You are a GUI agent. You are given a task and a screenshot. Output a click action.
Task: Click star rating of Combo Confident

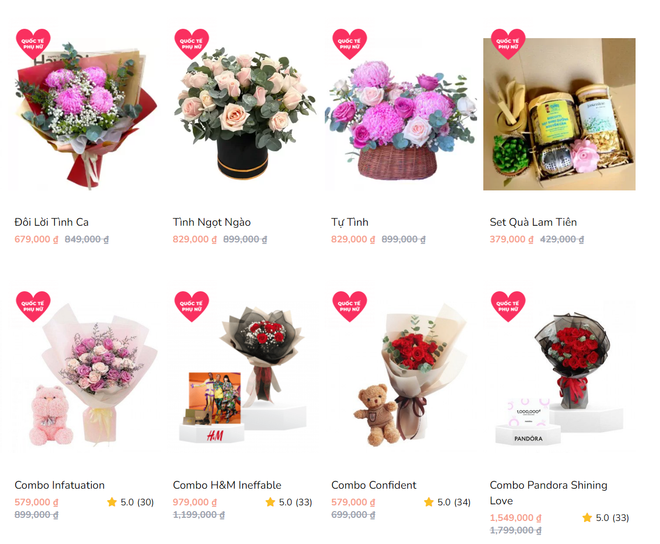(x=447, y=502)
